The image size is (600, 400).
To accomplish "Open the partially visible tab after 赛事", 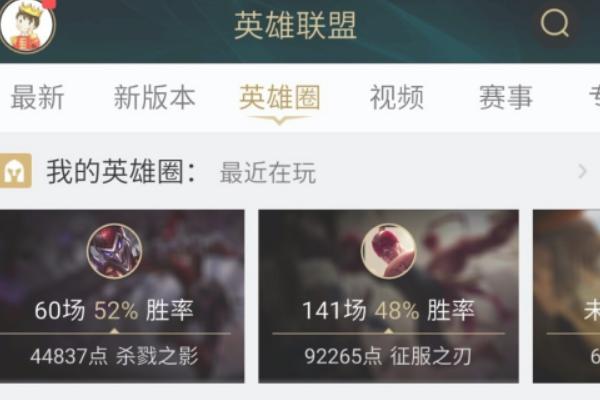I will tap(594, 98).
